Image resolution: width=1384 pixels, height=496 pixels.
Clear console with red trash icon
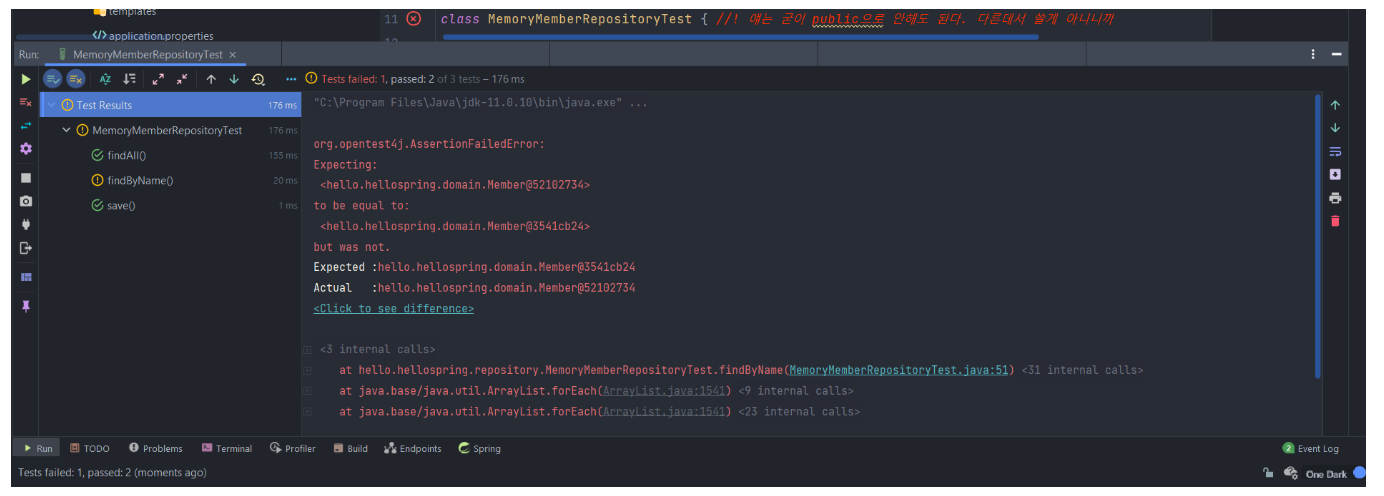point(1335,221)
